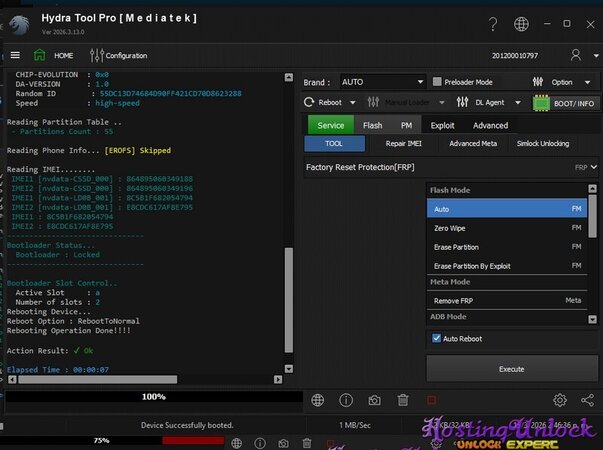The height and width of the screenshot is (450, 603).
Task: Take a screenshot with the camera icon
Action: 374,400
